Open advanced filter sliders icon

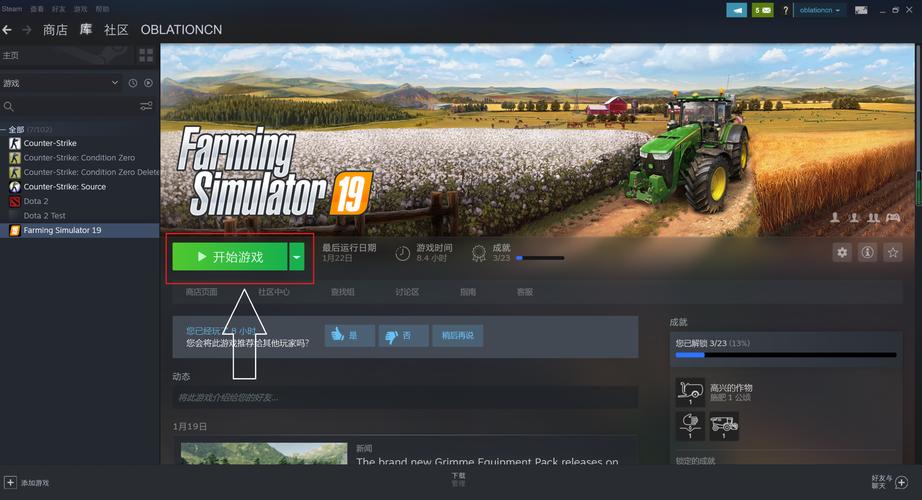click(x=146, y=106)
